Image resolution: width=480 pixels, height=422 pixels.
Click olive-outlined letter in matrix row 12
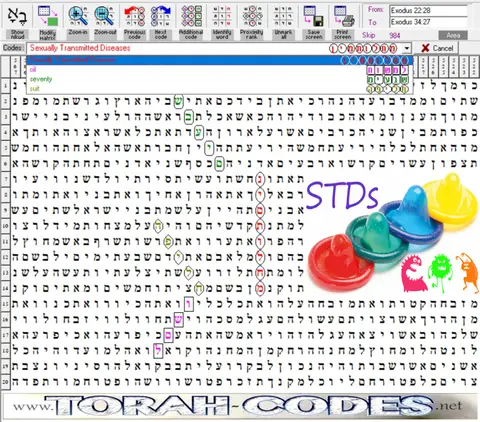(x=179, y=257)
